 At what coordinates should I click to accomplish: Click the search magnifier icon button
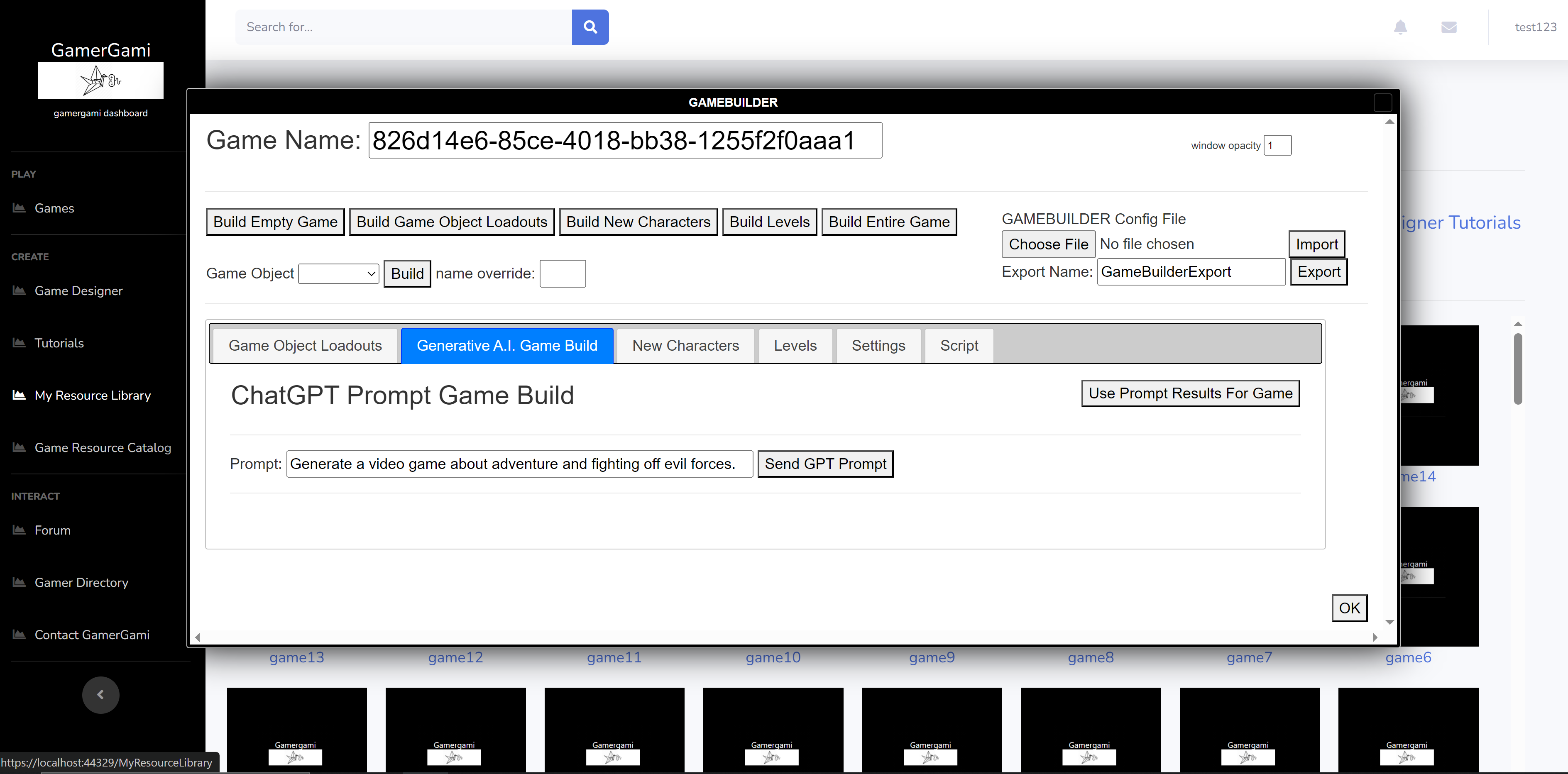(x=590, y=27)
